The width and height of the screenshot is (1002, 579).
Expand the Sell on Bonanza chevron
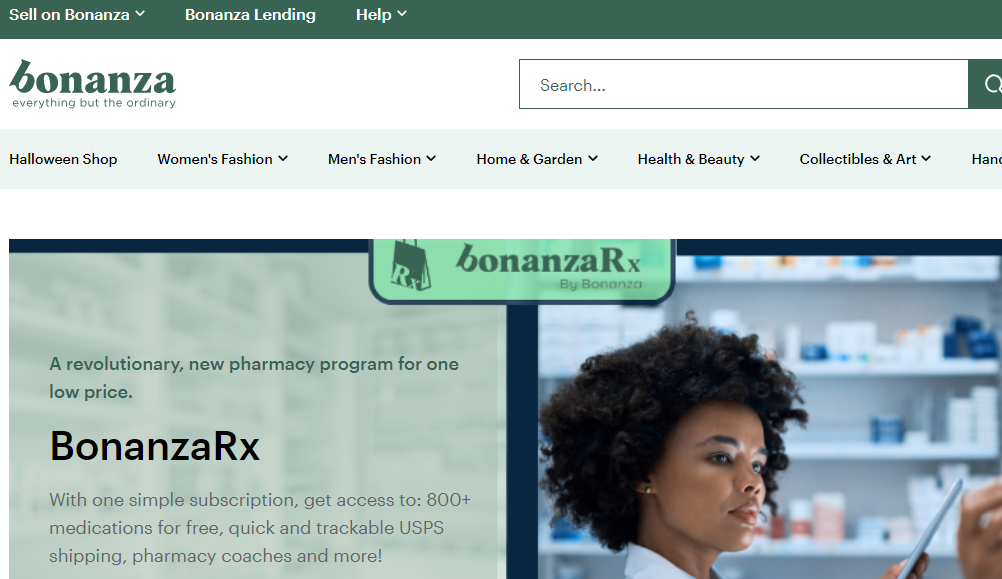click(140, 13)
